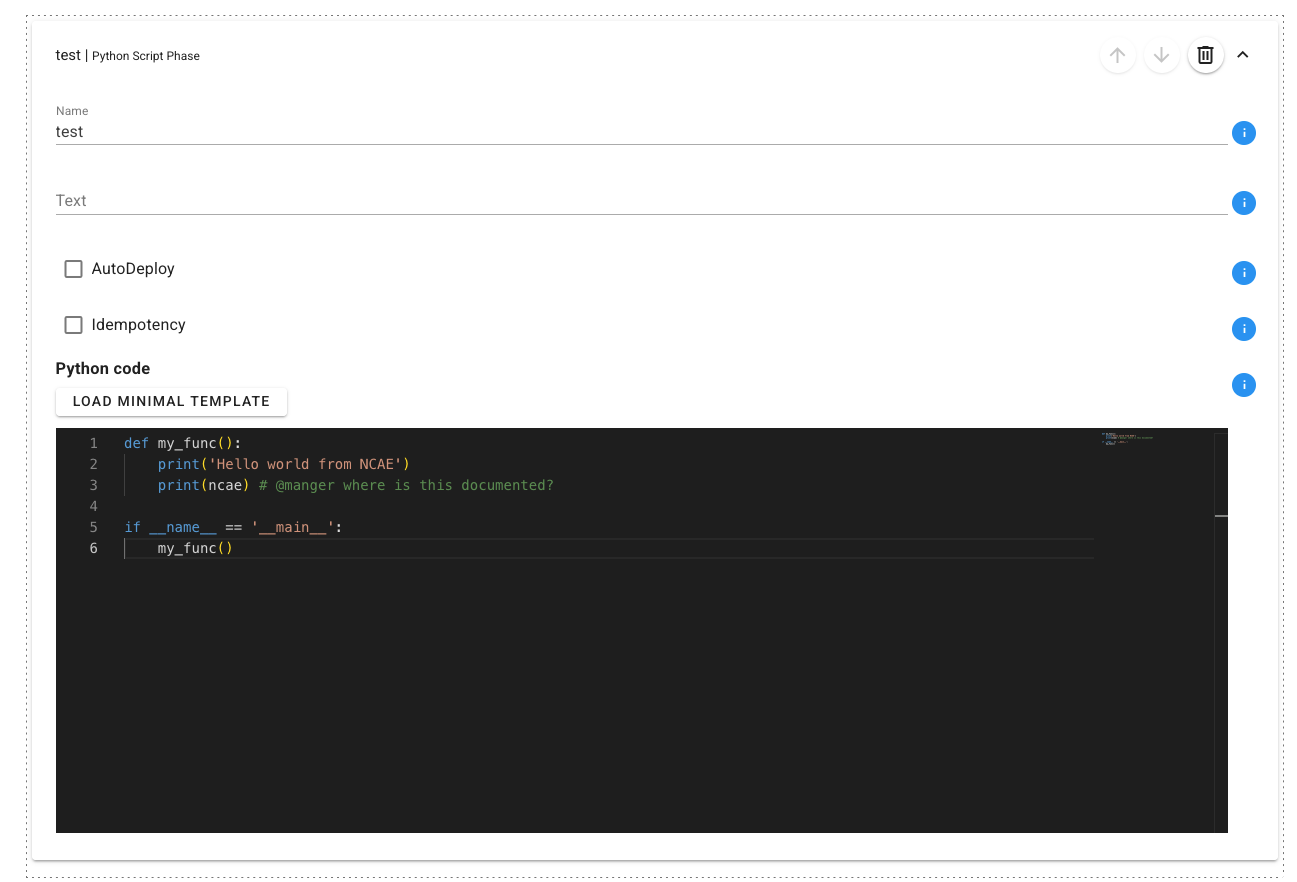Click the if __name__ == '__main__' line

click(233, 527)
